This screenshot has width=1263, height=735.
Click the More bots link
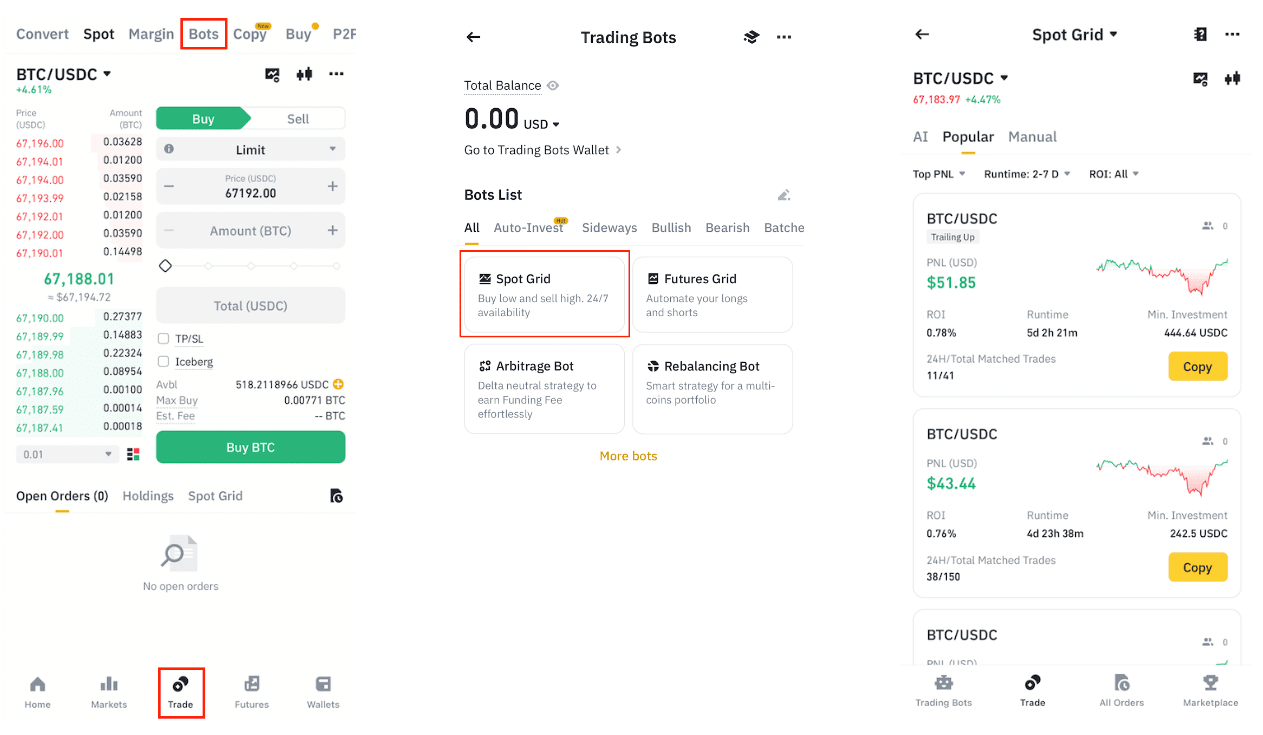click(628, 456)
